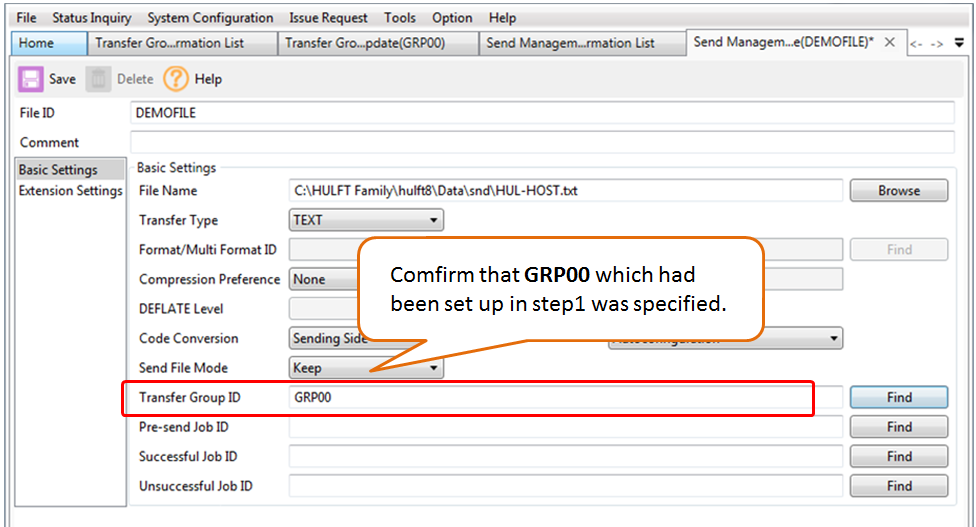Viewport: 976px width, 527px height.
Task: Click Browse next to File Name
Action: pos(898,190)
